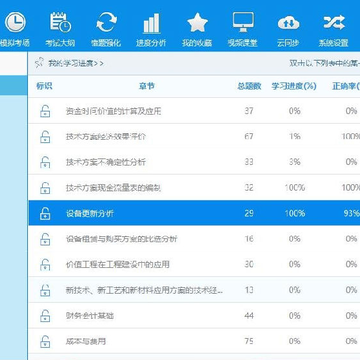Open the 视频课堂 monitor icon
The width and height of the screenshot is (360, 360).
243,22
